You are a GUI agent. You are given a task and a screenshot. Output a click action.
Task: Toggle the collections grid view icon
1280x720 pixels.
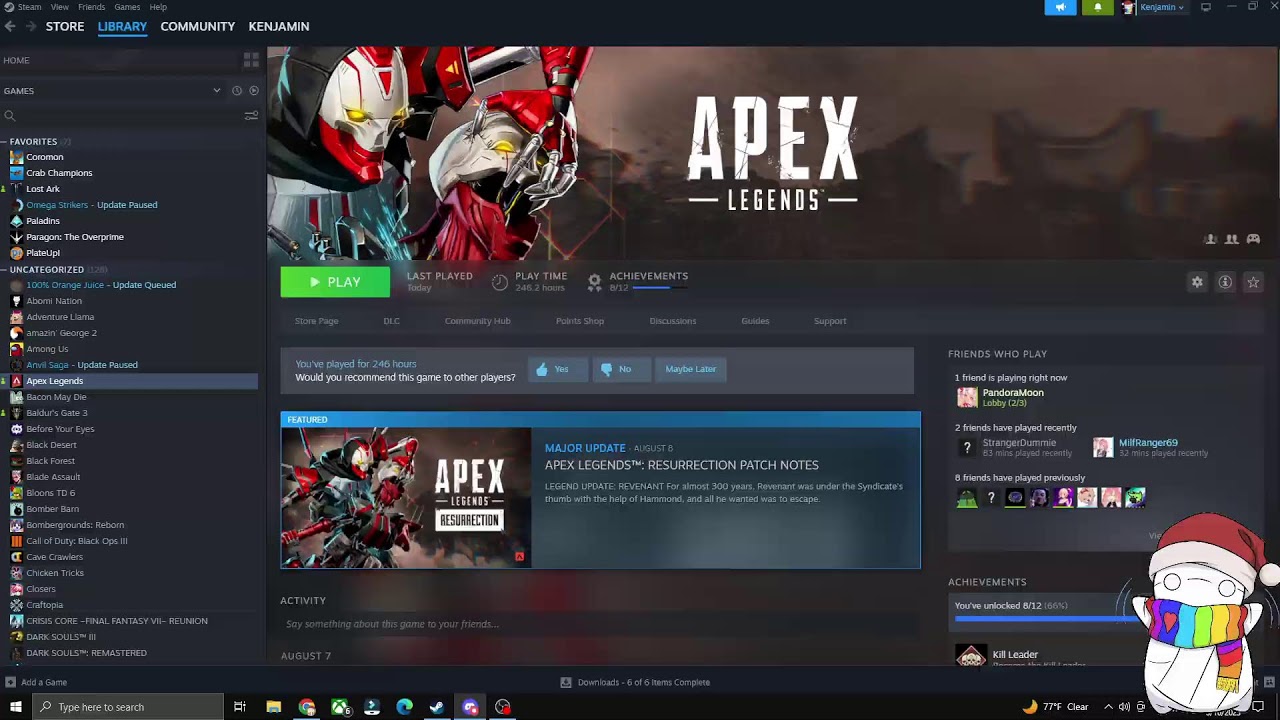coord(251,60)
